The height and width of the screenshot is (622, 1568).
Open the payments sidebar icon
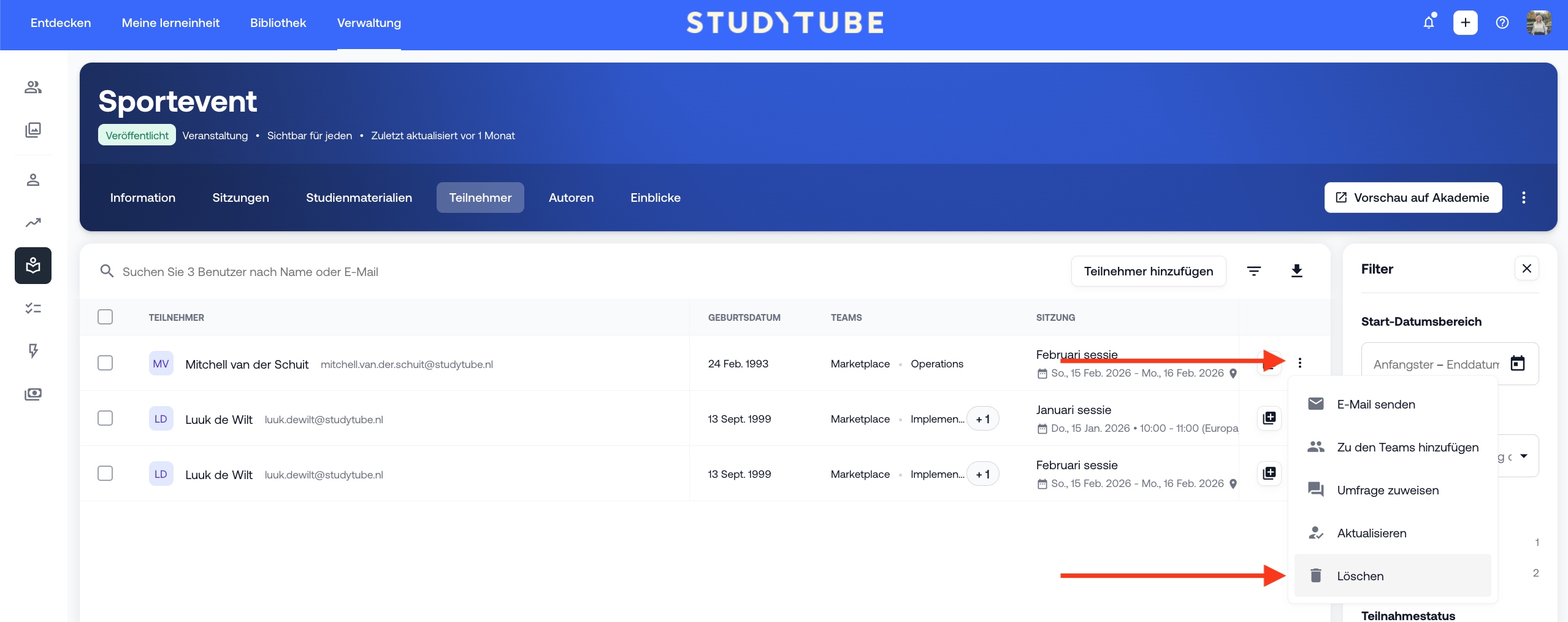33,394
